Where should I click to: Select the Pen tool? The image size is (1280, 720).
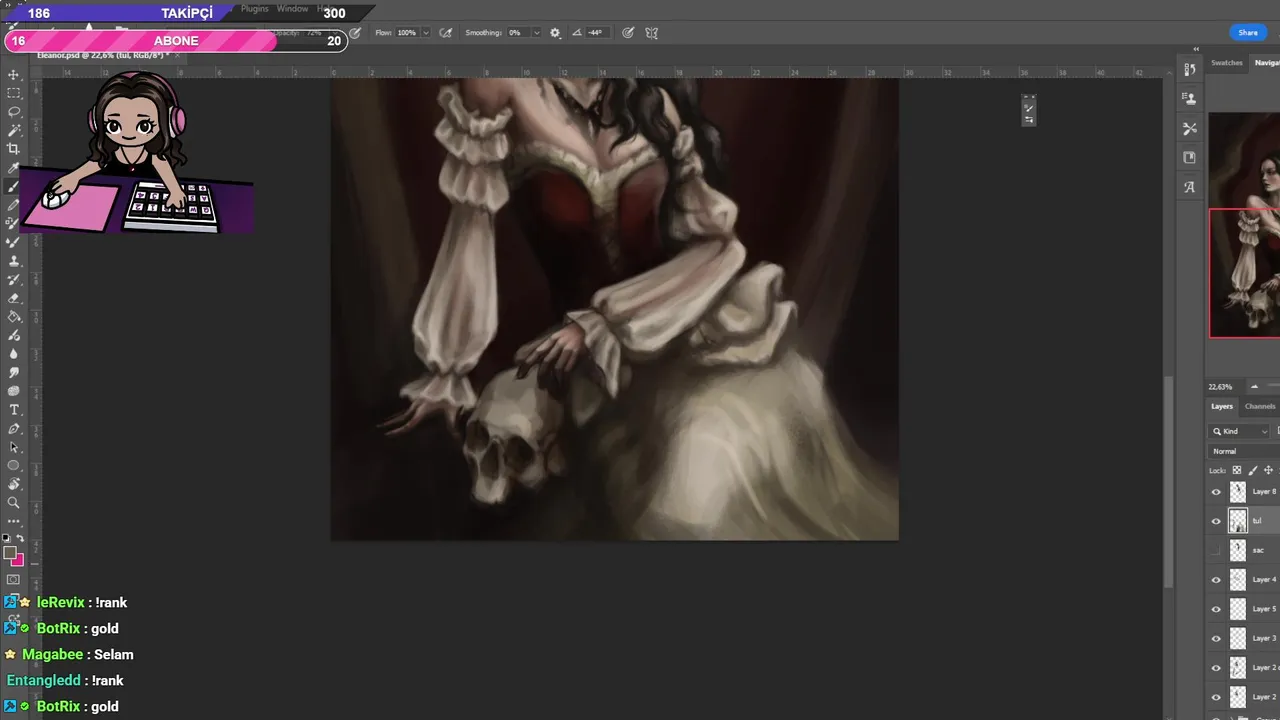tap(14, 428)
